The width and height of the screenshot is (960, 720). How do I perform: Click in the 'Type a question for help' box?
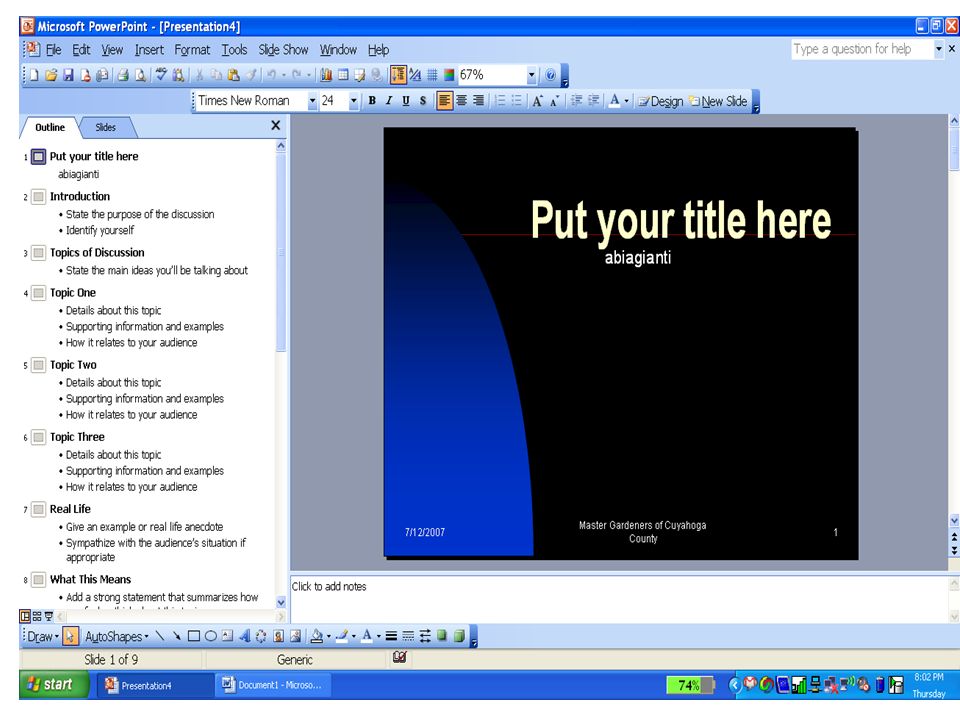tap(862, 49)
